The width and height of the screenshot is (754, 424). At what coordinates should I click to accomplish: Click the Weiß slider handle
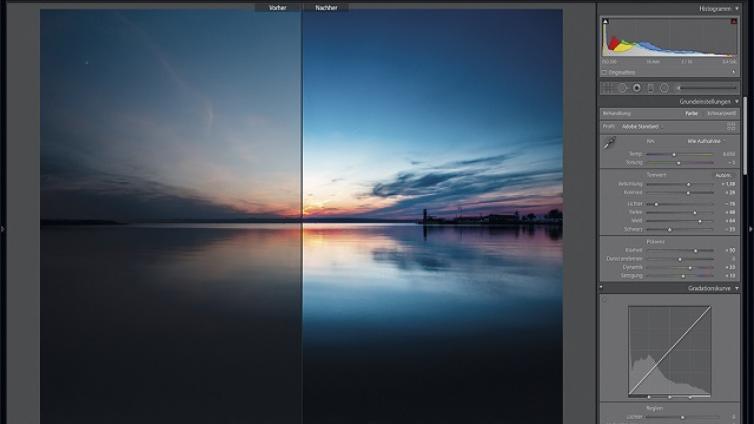[700, 221]
